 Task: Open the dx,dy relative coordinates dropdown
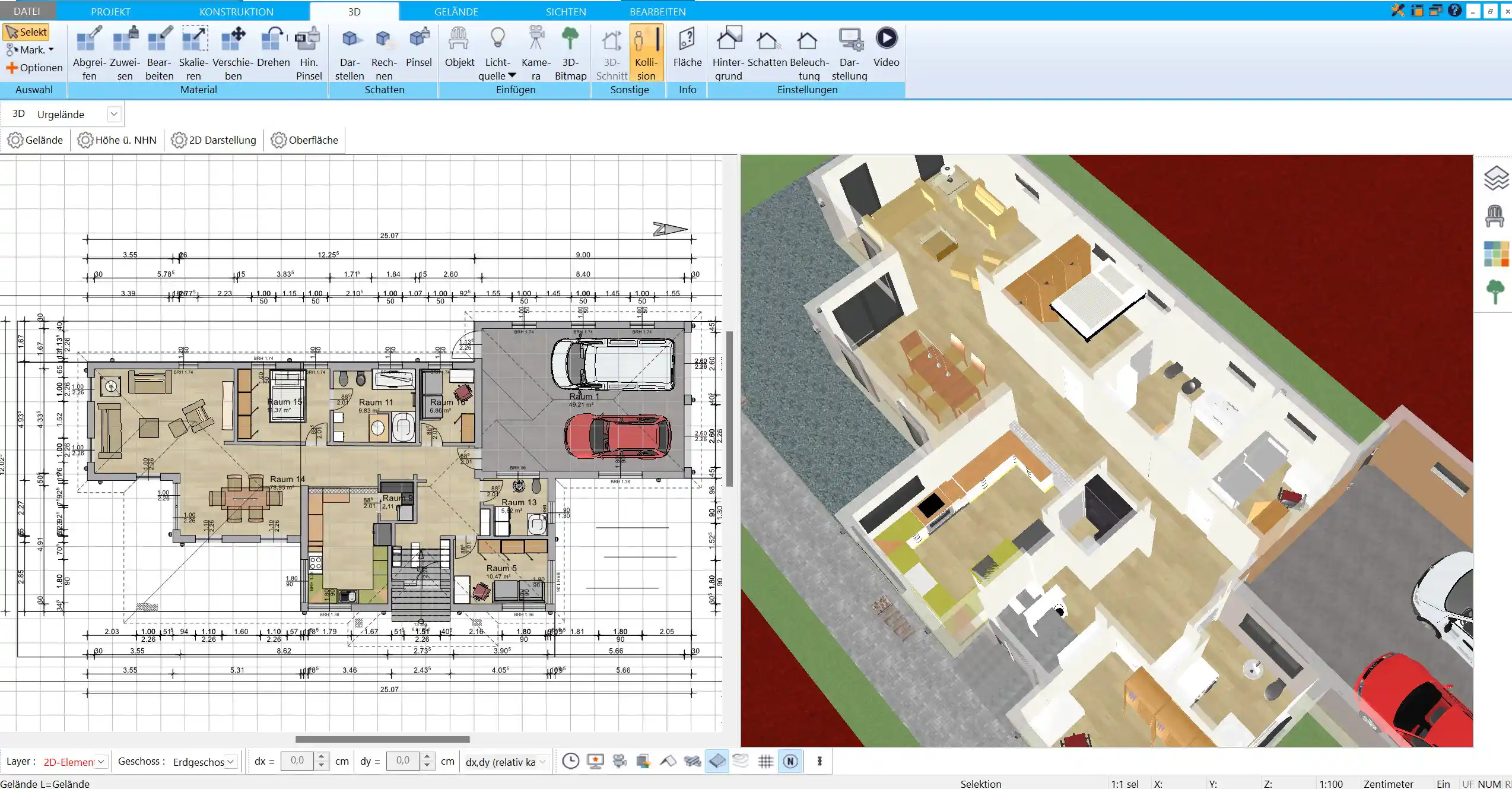tap(542, 762)
